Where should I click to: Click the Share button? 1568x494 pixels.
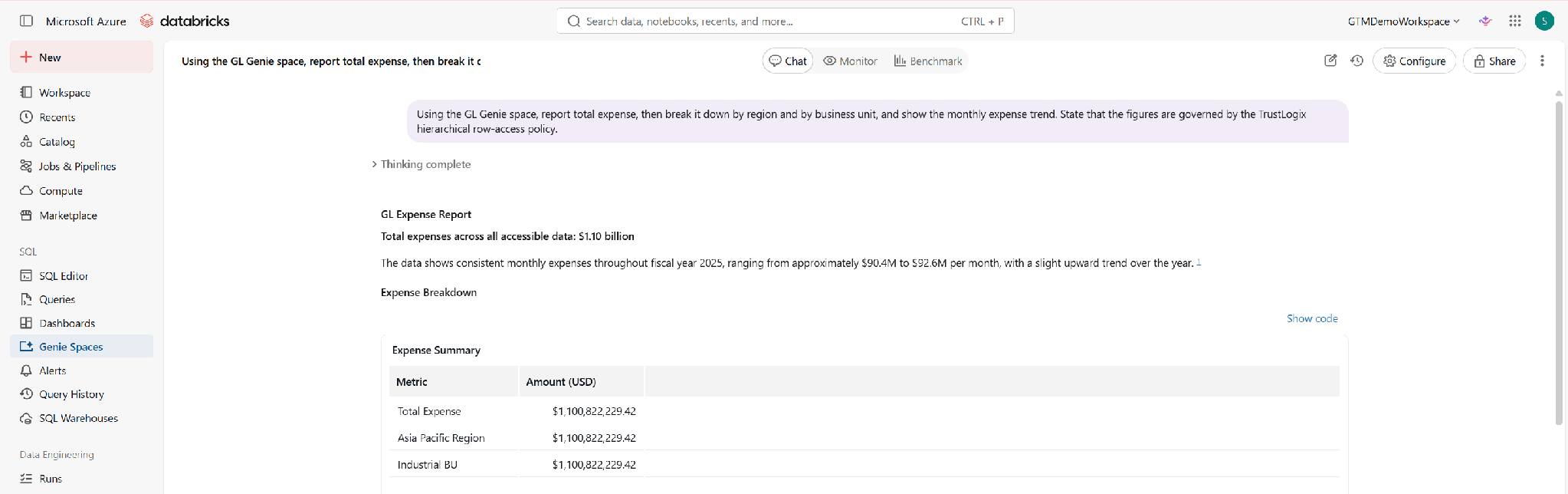1494,61
